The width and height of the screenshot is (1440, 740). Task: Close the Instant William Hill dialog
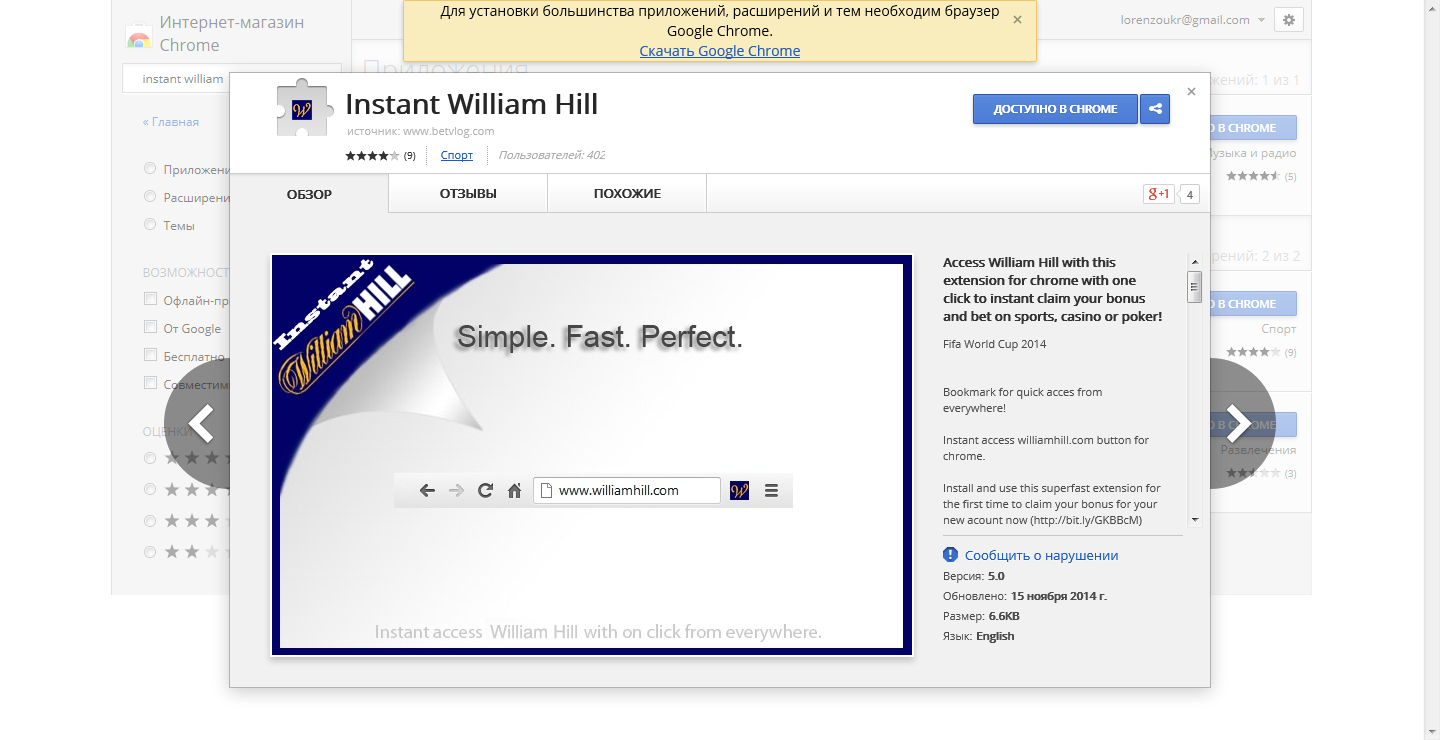coord(1191,92)
